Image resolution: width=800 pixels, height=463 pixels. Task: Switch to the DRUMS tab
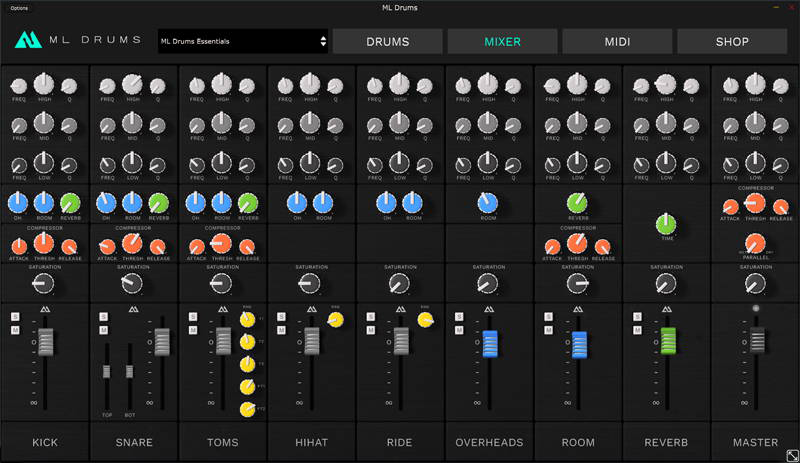[387, 41]
